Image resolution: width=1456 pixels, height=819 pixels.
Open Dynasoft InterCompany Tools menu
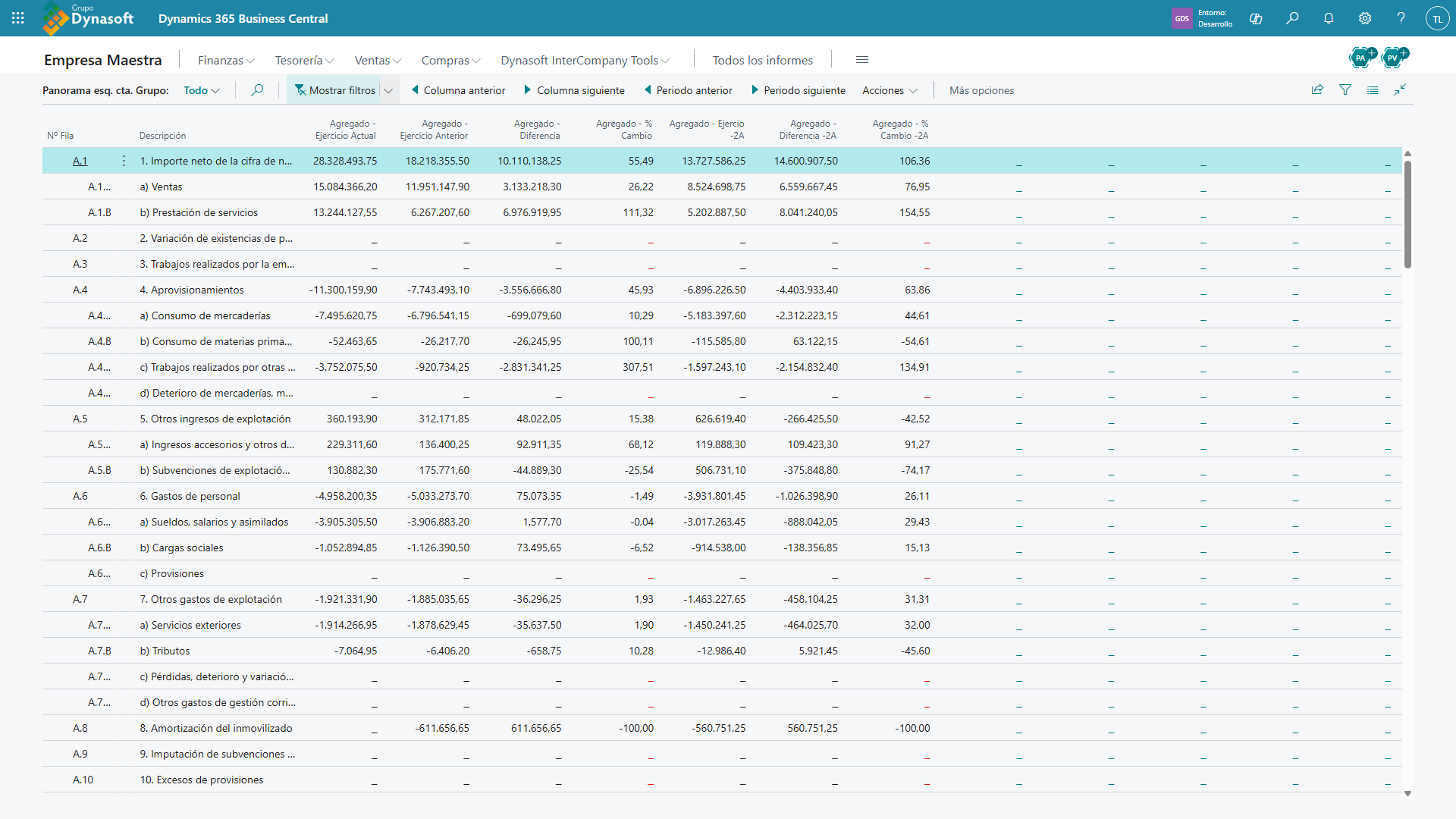pyautogui.click(x=585, y=60)
